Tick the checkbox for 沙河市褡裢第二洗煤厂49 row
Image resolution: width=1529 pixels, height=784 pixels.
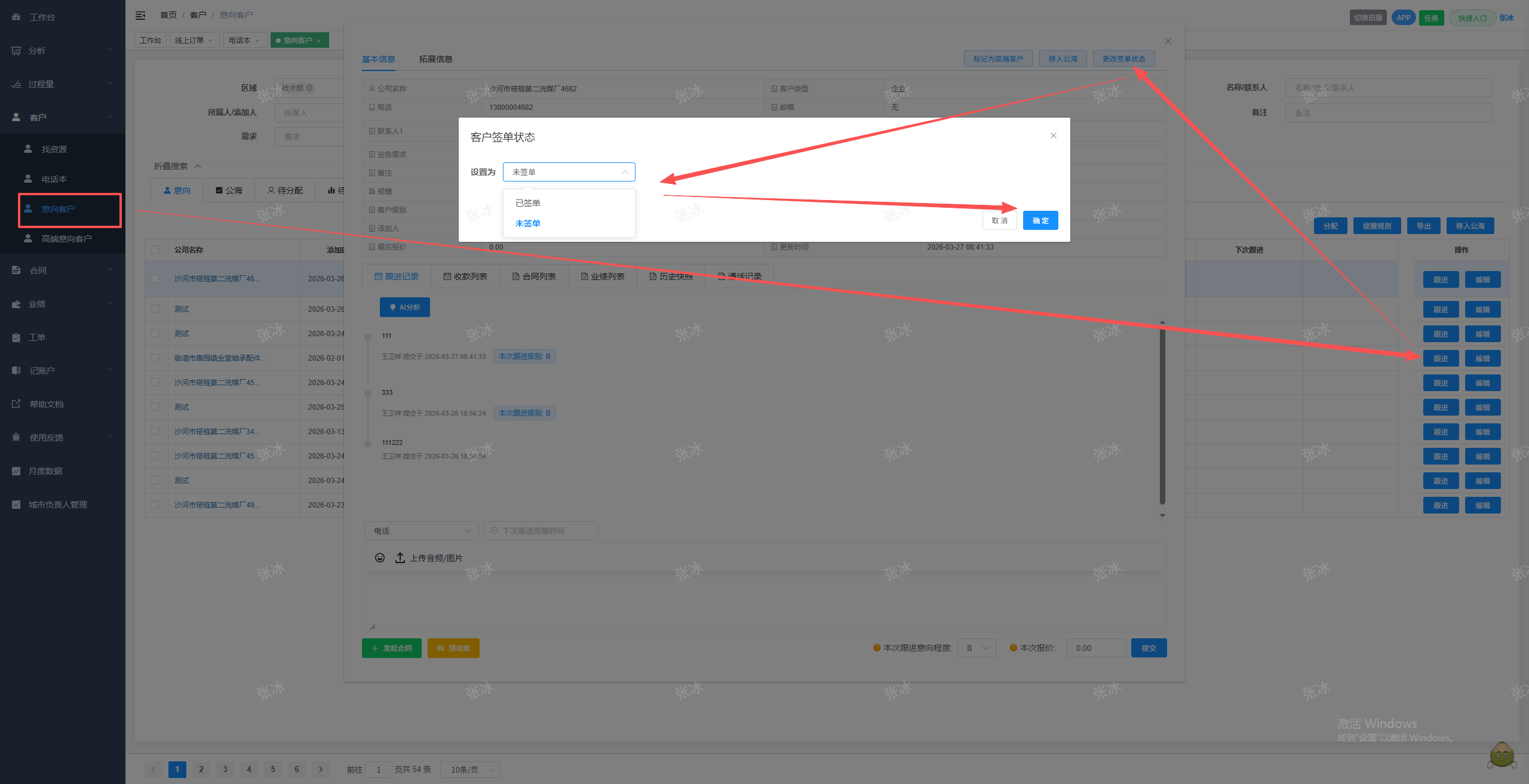155,505
